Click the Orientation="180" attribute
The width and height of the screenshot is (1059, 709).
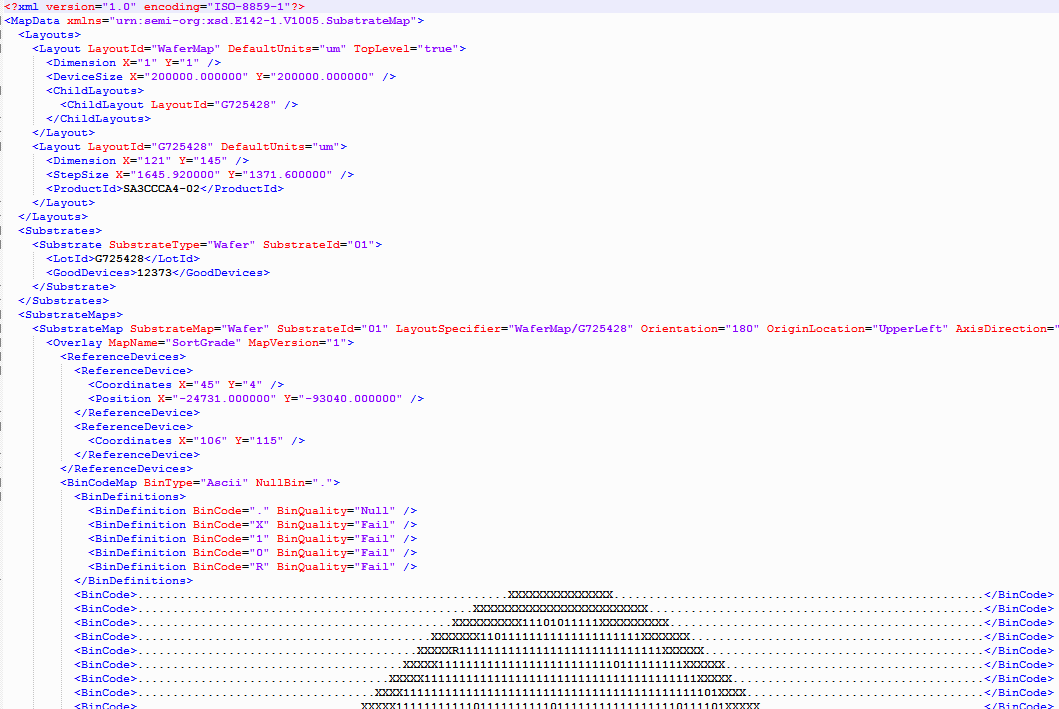click(700, 329)
